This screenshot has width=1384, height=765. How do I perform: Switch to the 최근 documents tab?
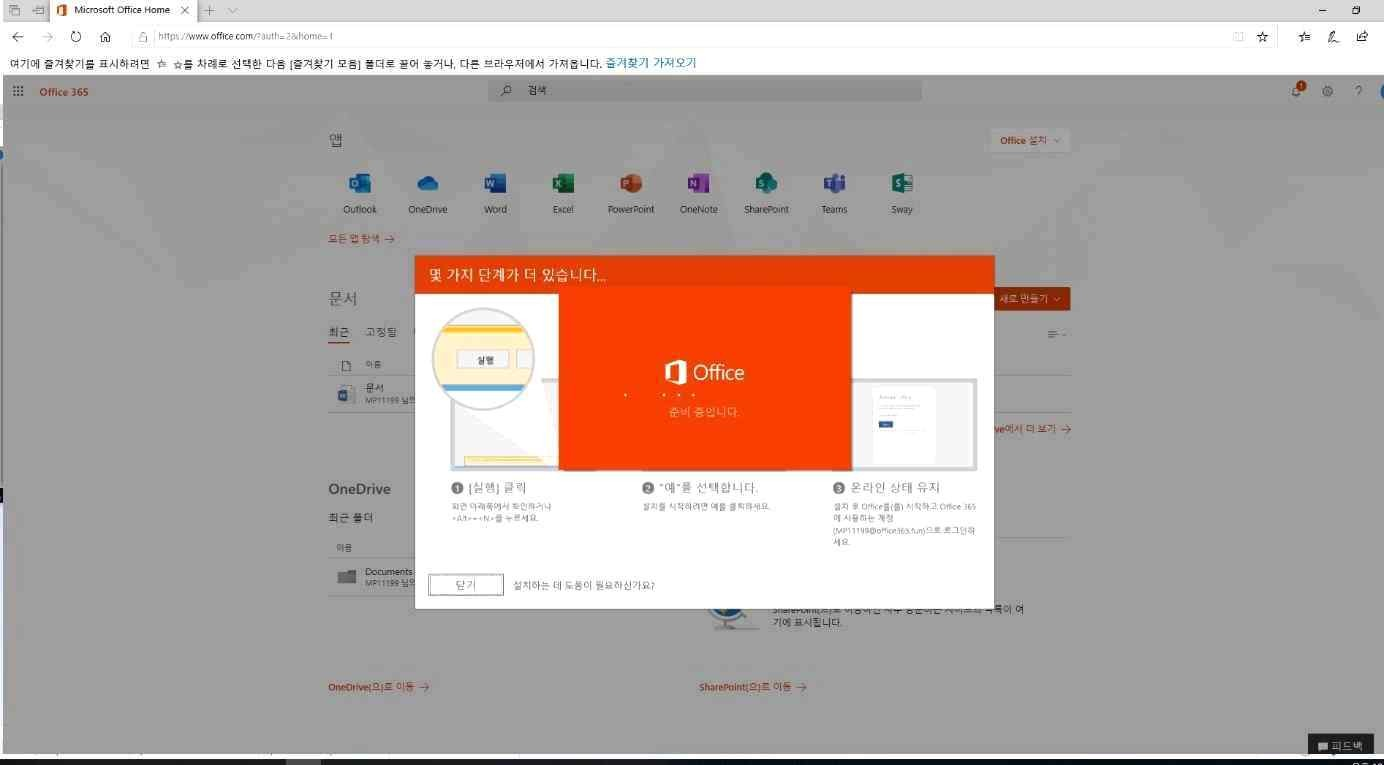tap(339, 332)
